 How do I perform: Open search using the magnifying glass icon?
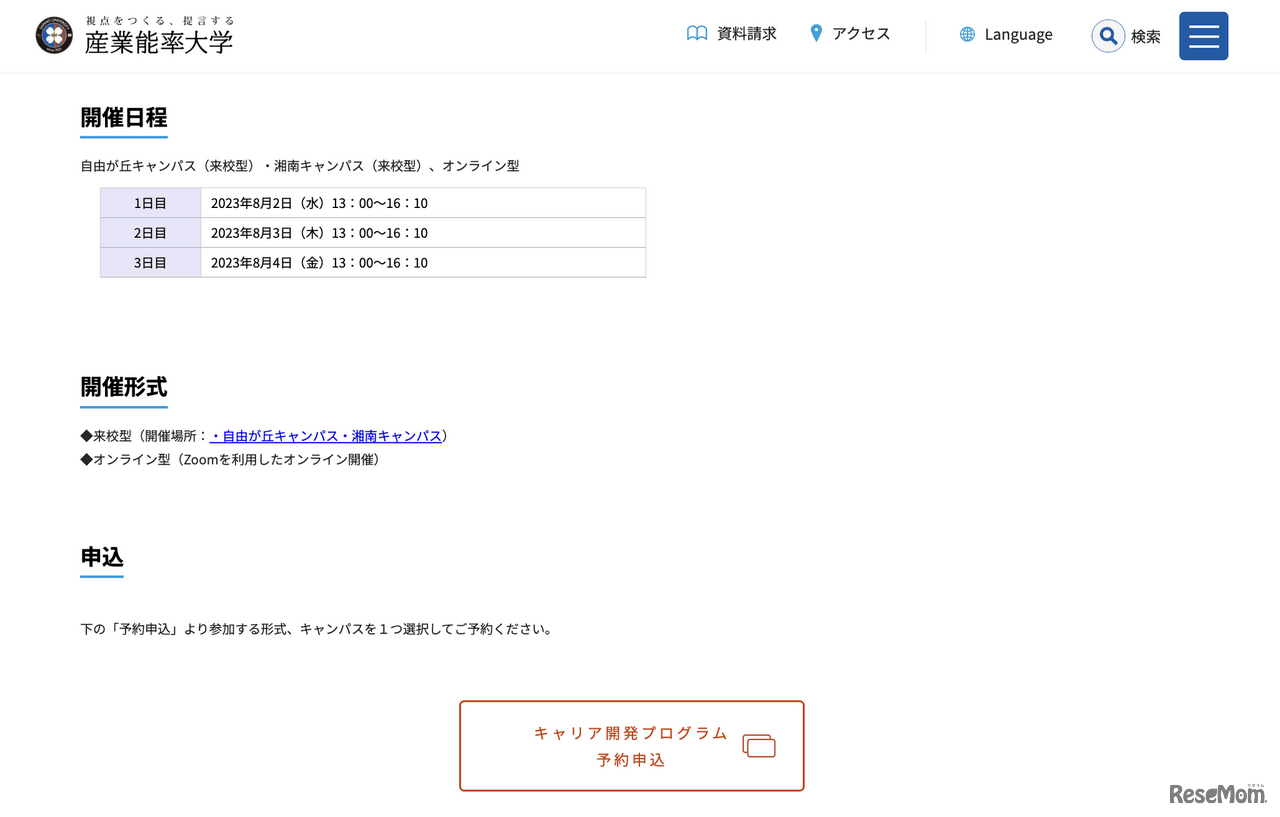pos(1108,36)
